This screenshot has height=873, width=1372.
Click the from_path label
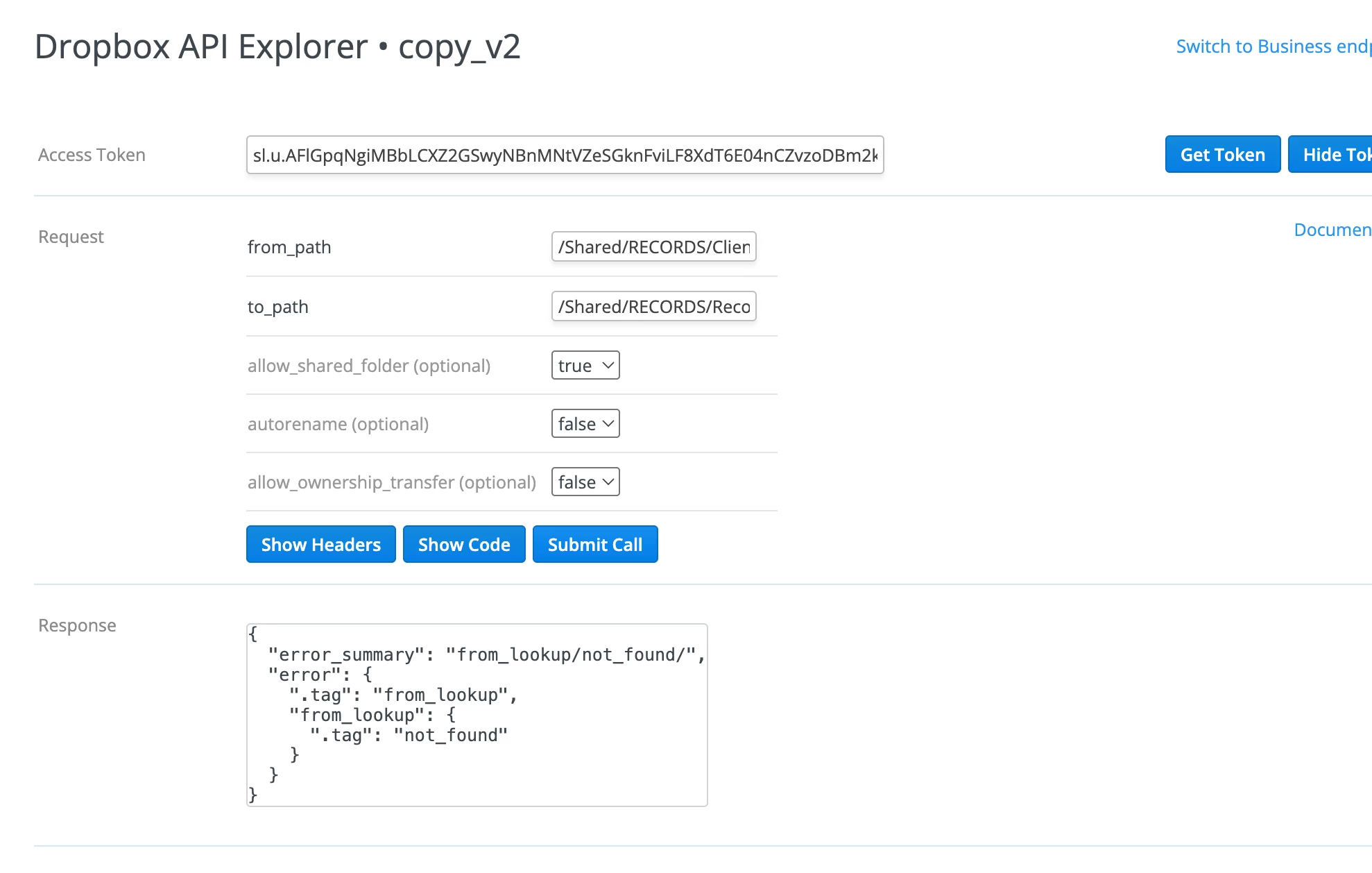coord(289,247)
